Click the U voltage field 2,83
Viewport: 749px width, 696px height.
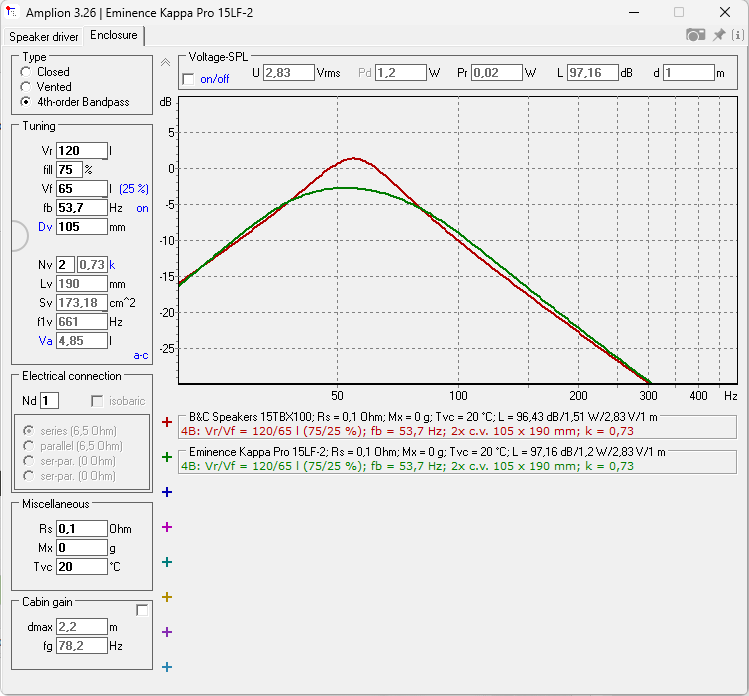pos(289,73)
